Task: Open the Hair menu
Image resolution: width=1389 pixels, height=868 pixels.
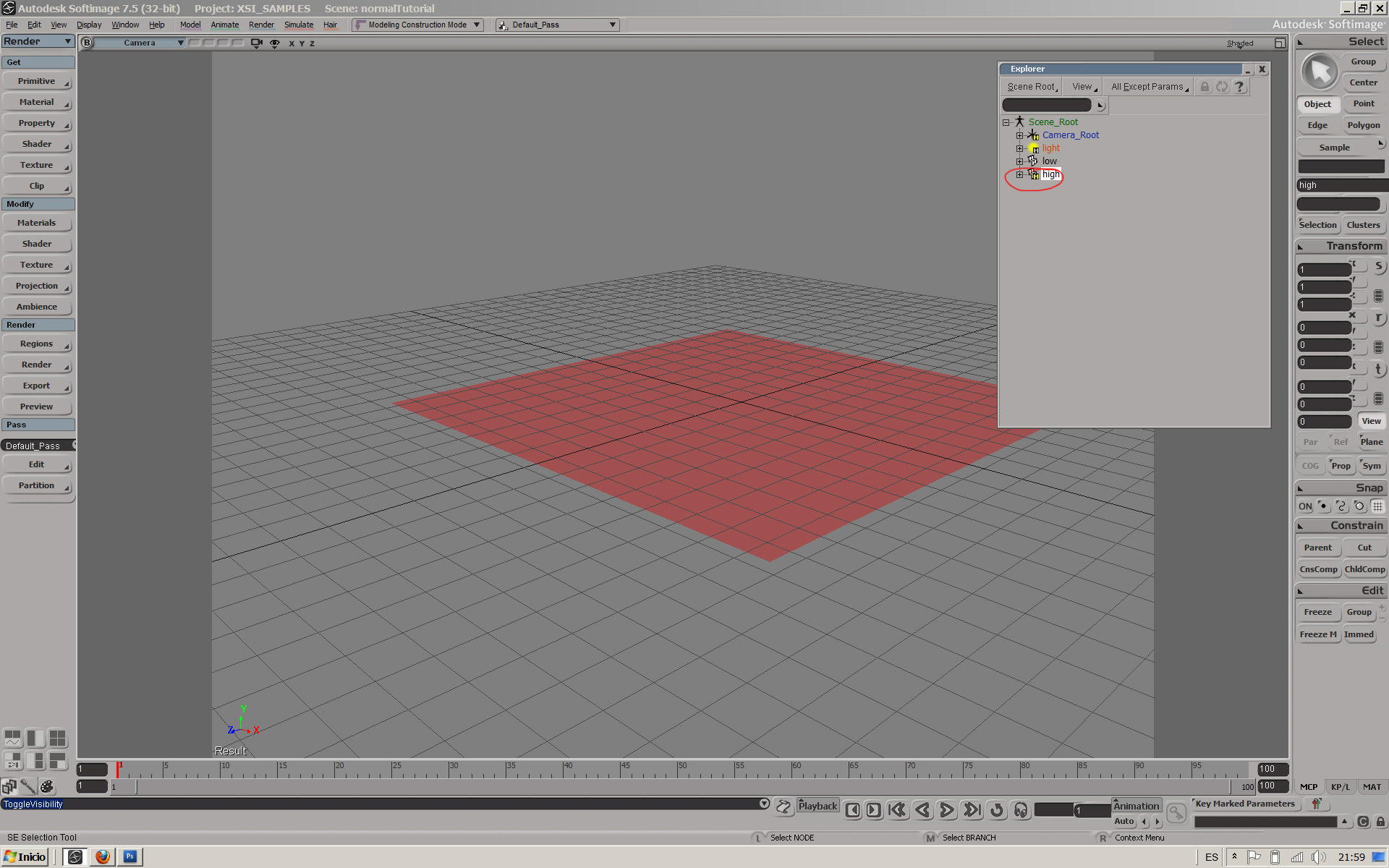Action: pos(330,25)
